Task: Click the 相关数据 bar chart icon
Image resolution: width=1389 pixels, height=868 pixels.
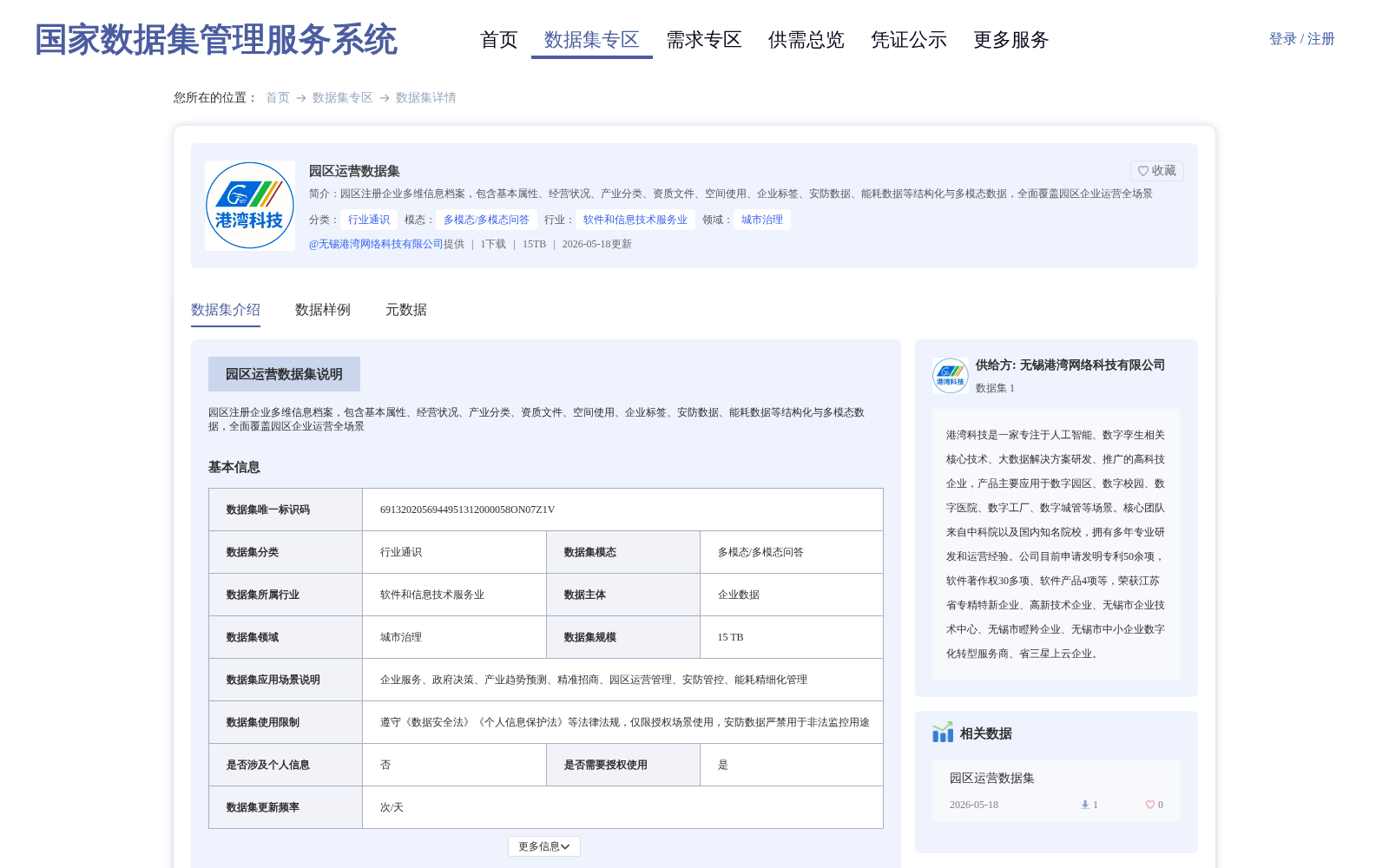Action: click(943, 733)
